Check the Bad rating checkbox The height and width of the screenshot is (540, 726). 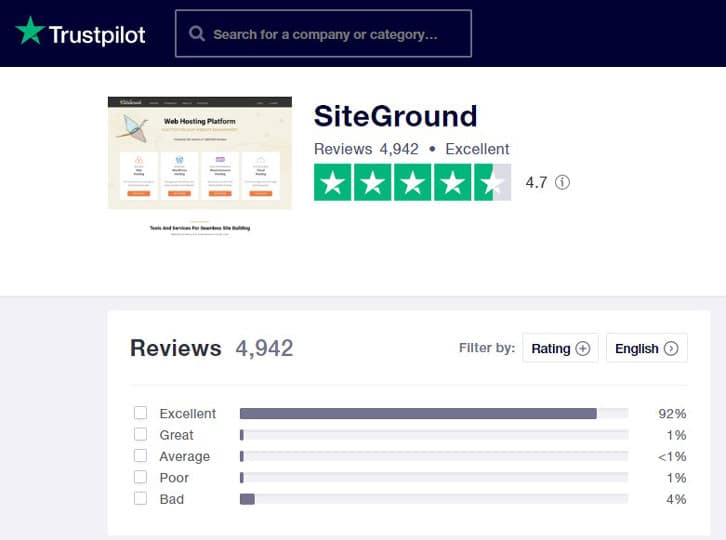tap(140, 498)
